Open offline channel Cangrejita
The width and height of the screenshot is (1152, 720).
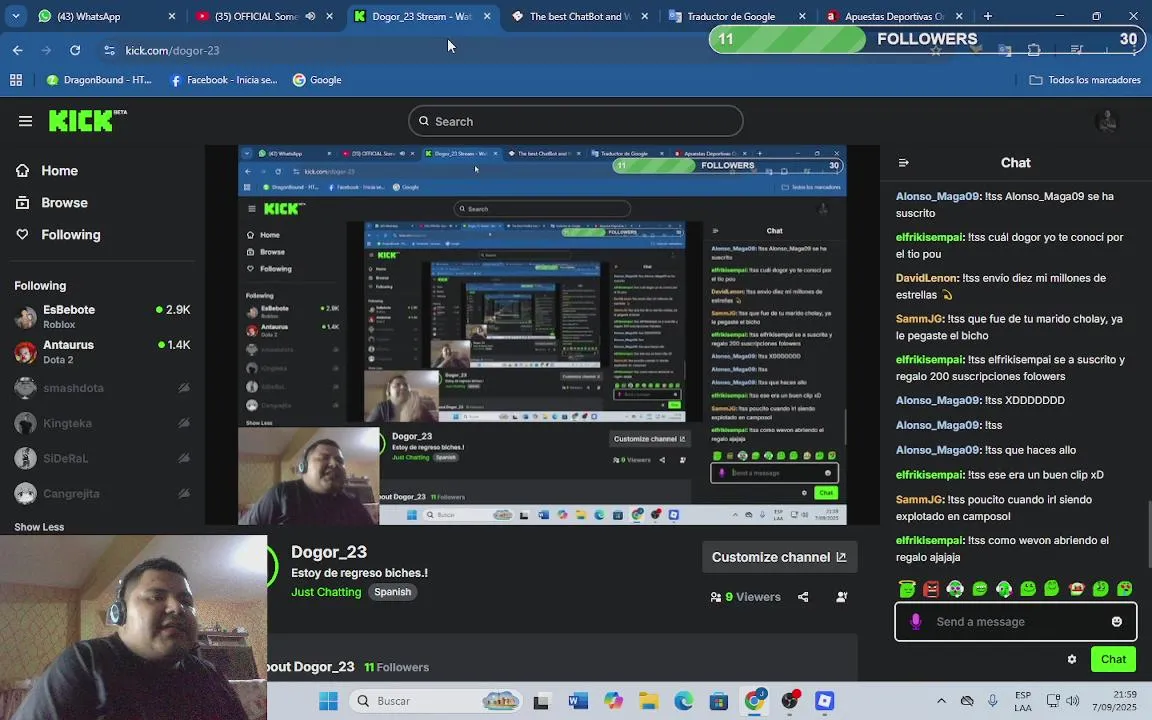102,493
